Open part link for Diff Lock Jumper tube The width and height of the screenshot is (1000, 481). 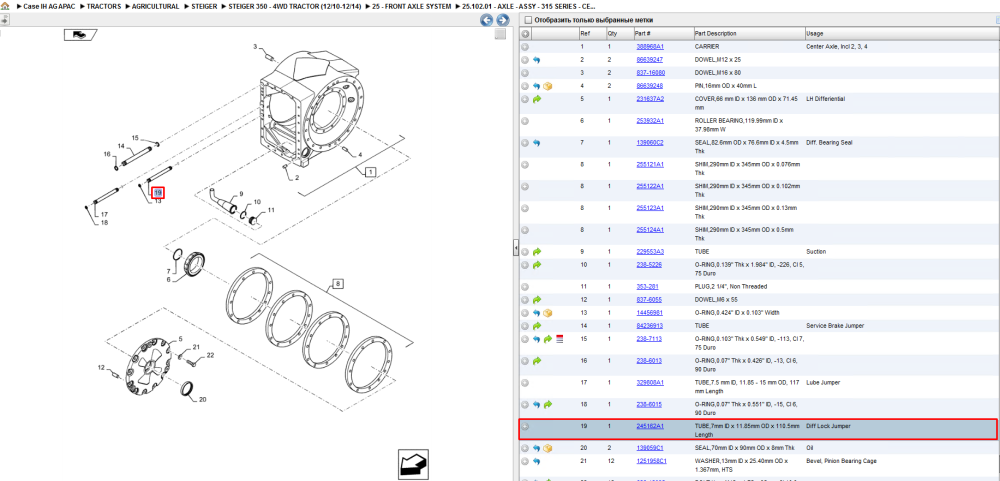[x=650, y=426]
